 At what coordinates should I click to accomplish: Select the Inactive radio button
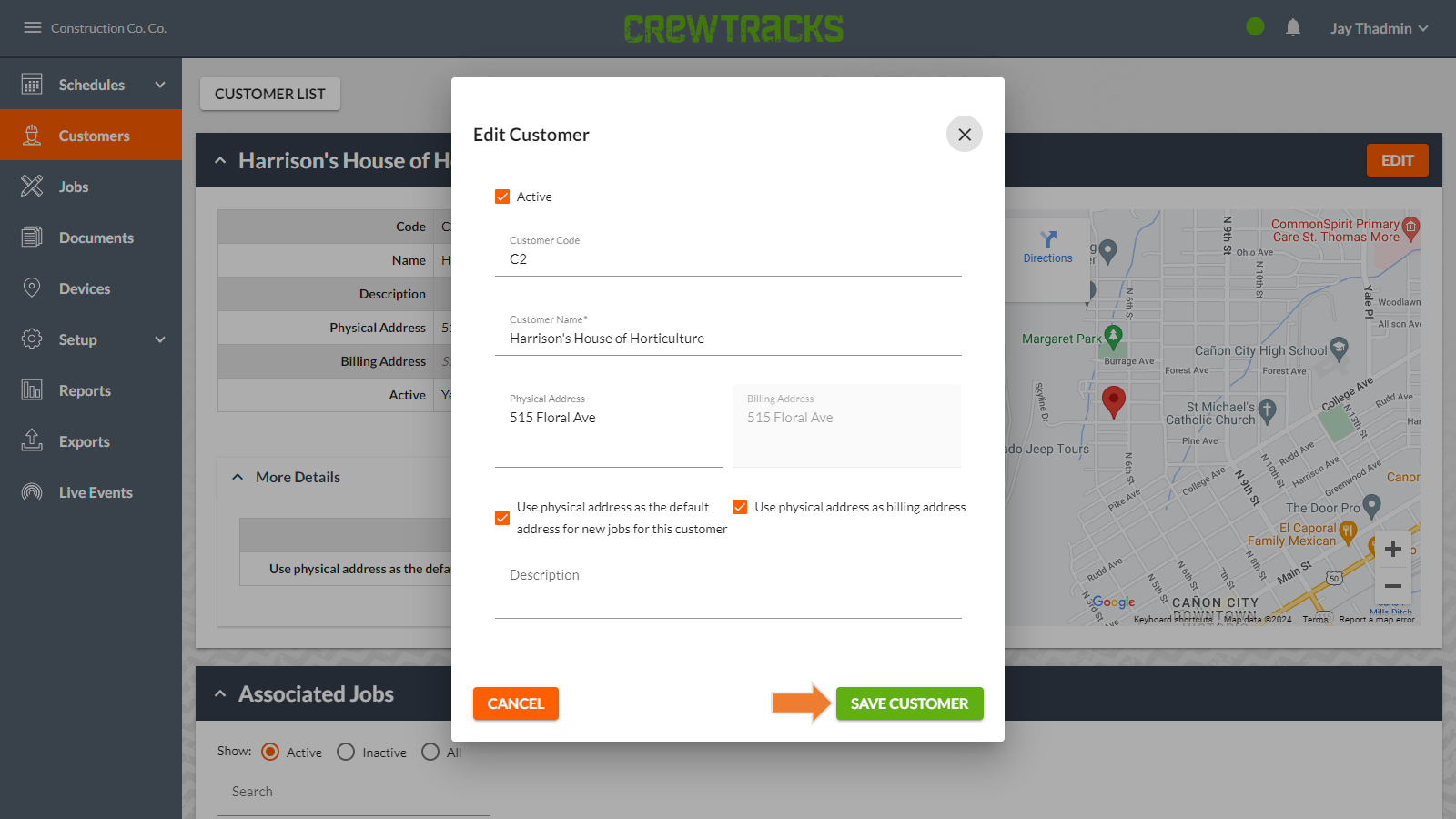(x=346, y=752)
